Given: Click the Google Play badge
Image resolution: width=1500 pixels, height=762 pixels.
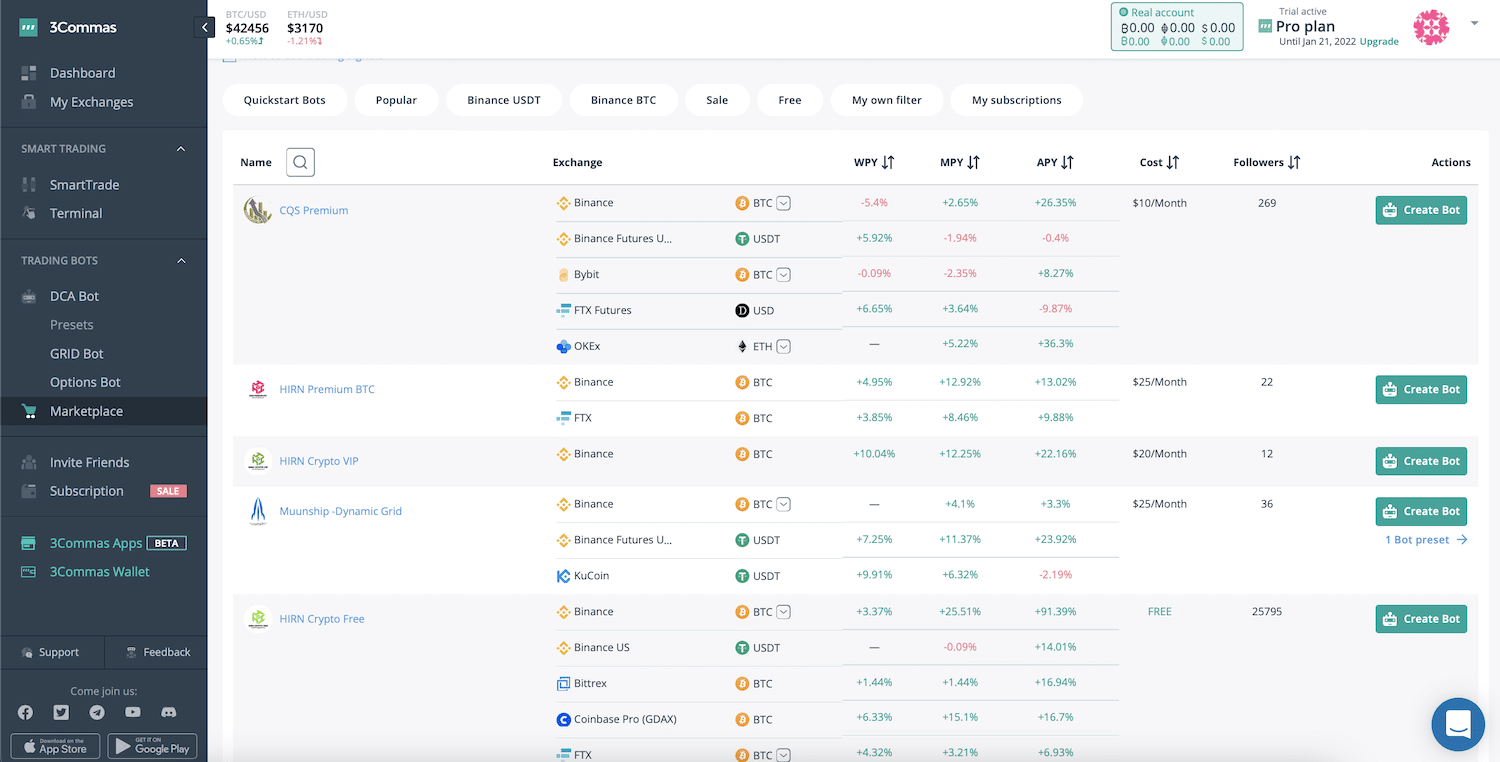Looking at the screenshot, I should click(x=152, y=746).
